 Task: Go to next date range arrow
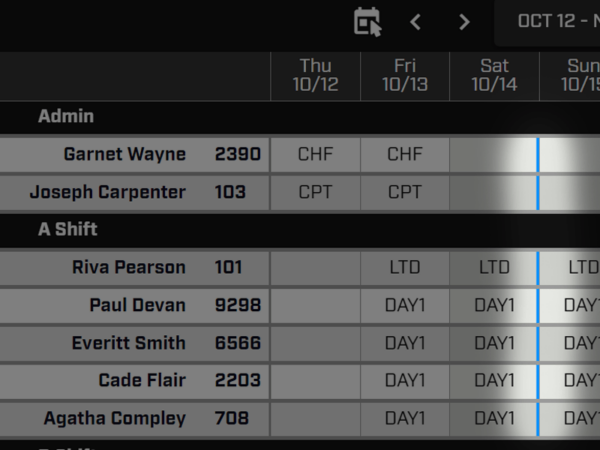click(x=464, y=22)
